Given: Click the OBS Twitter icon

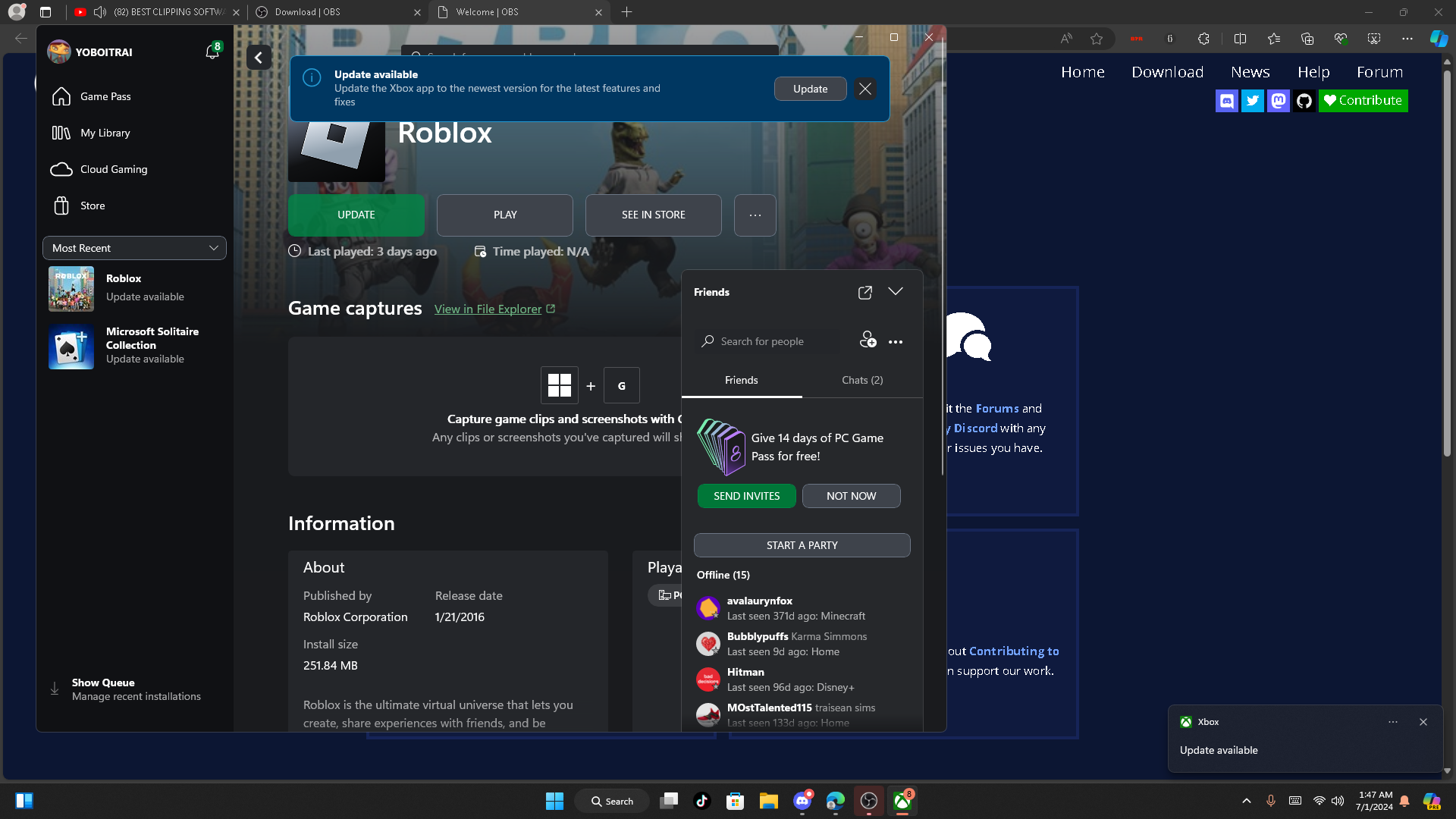Looking at the screenshot, I should click(x=1253, y=101).
